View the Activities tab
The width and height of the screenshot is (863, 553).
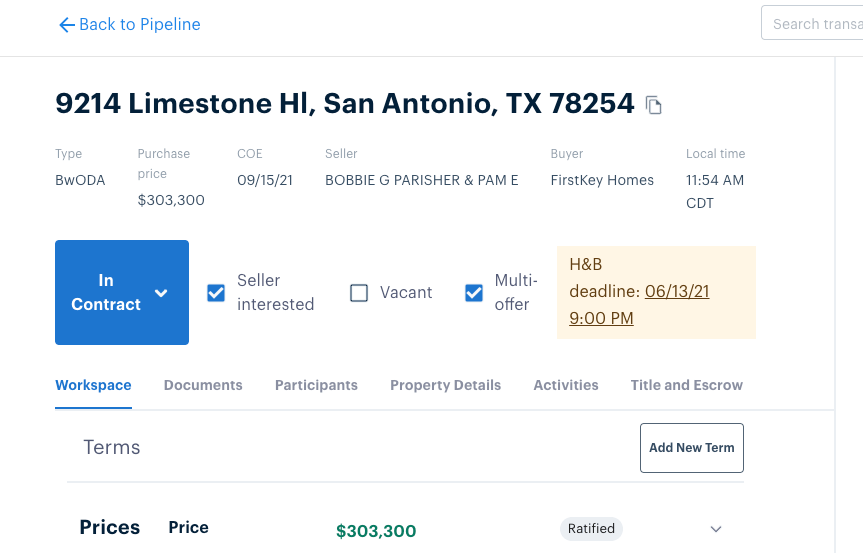(x=566, y=385)
